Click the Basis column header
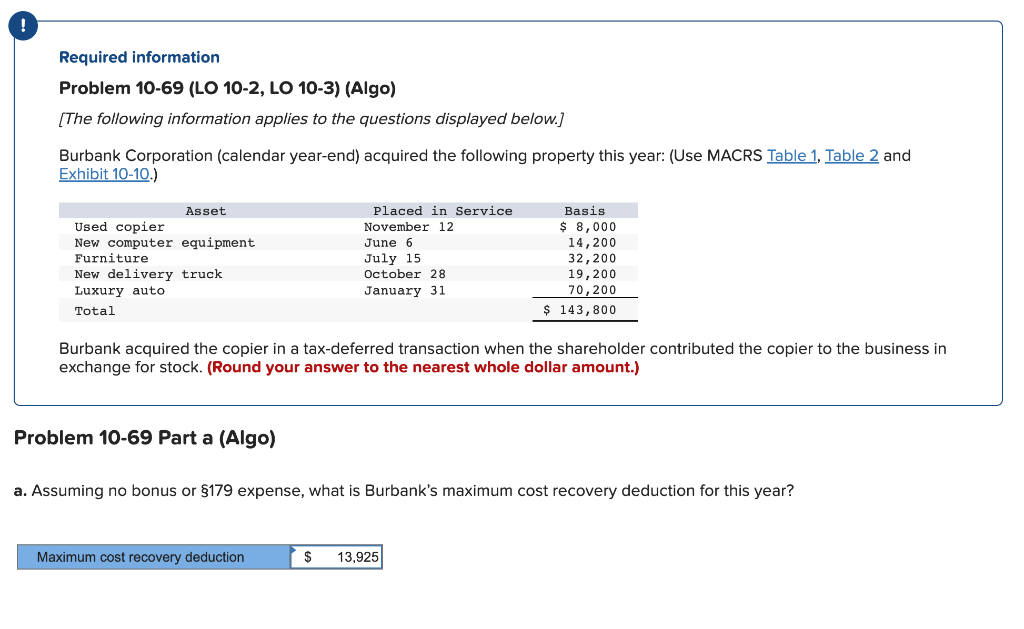The width and height of the screenshot is (1024, 629). [585, 210]
